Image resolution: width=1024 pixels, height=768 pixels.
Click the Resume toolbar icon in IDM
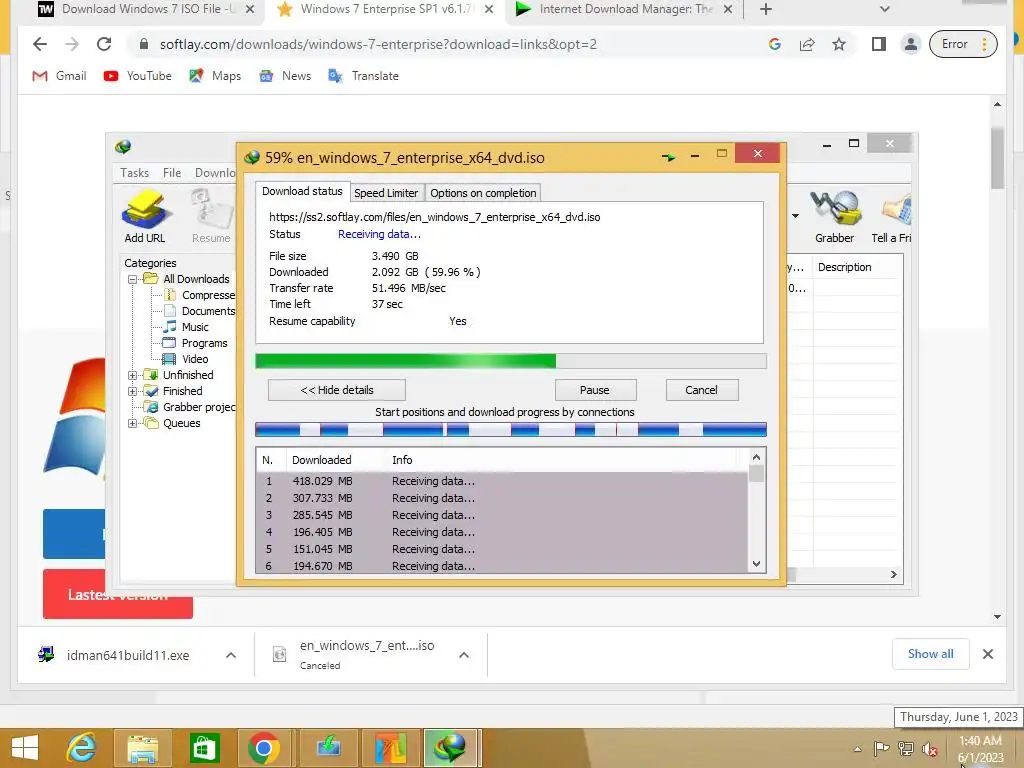211,216
